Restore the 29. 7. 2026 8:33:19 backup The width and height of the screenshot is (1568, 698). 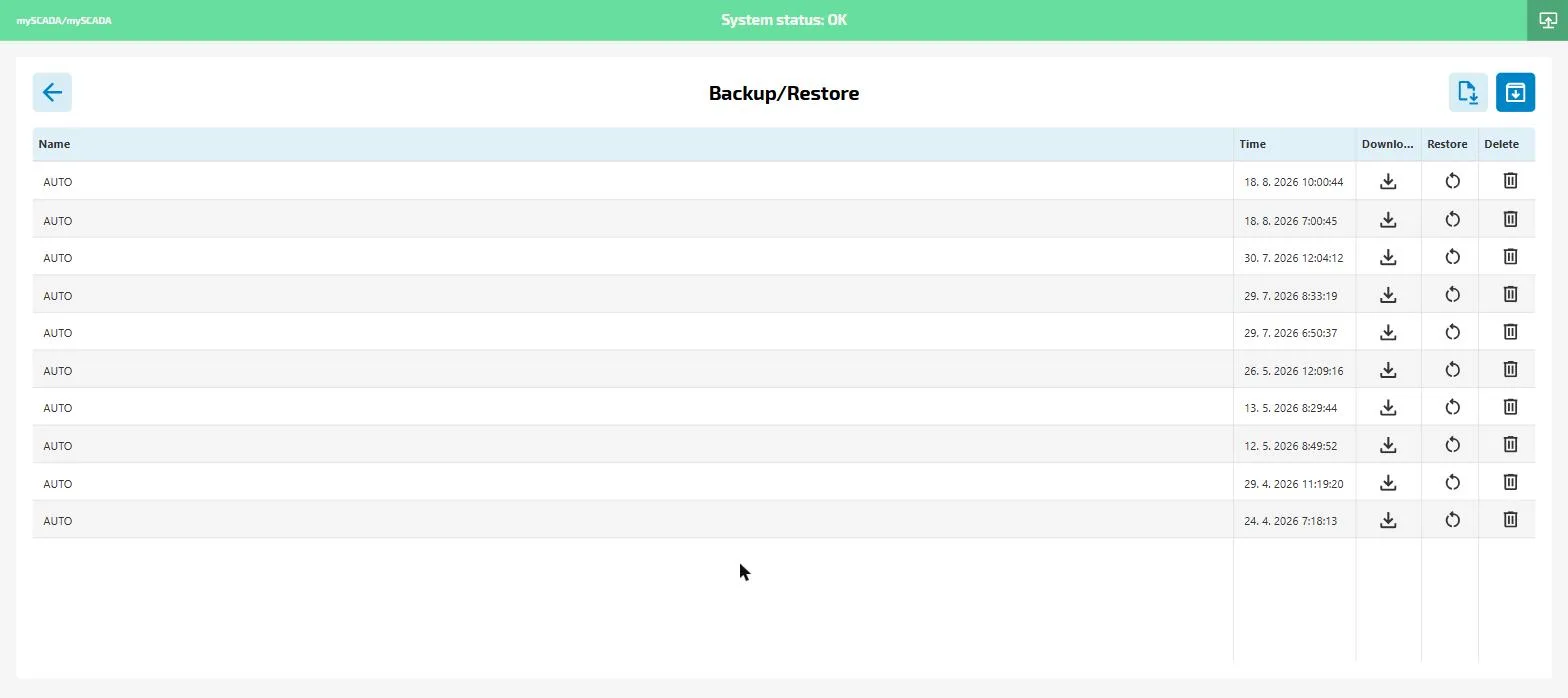coord(1452,294)
